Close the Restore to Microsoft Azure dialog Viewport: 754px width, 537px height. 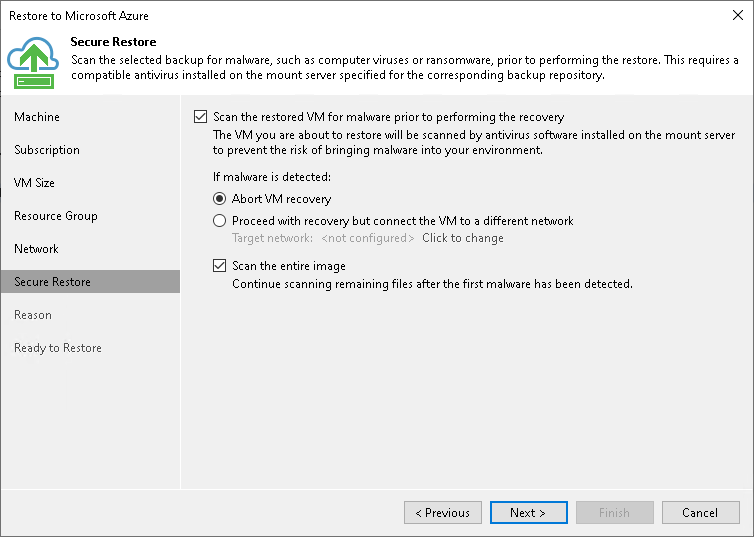737,16
